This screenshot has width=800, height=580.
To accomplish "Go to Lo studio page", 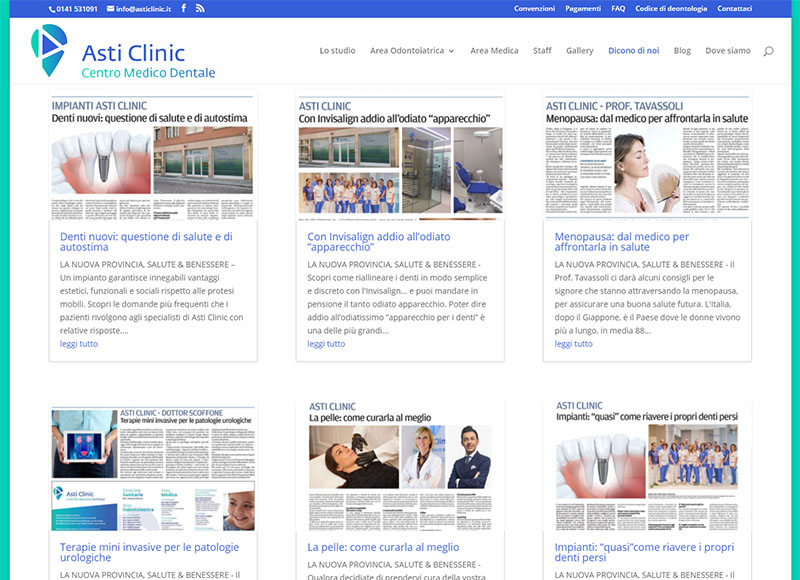I will pyautogui.click(x=337, y=51).
